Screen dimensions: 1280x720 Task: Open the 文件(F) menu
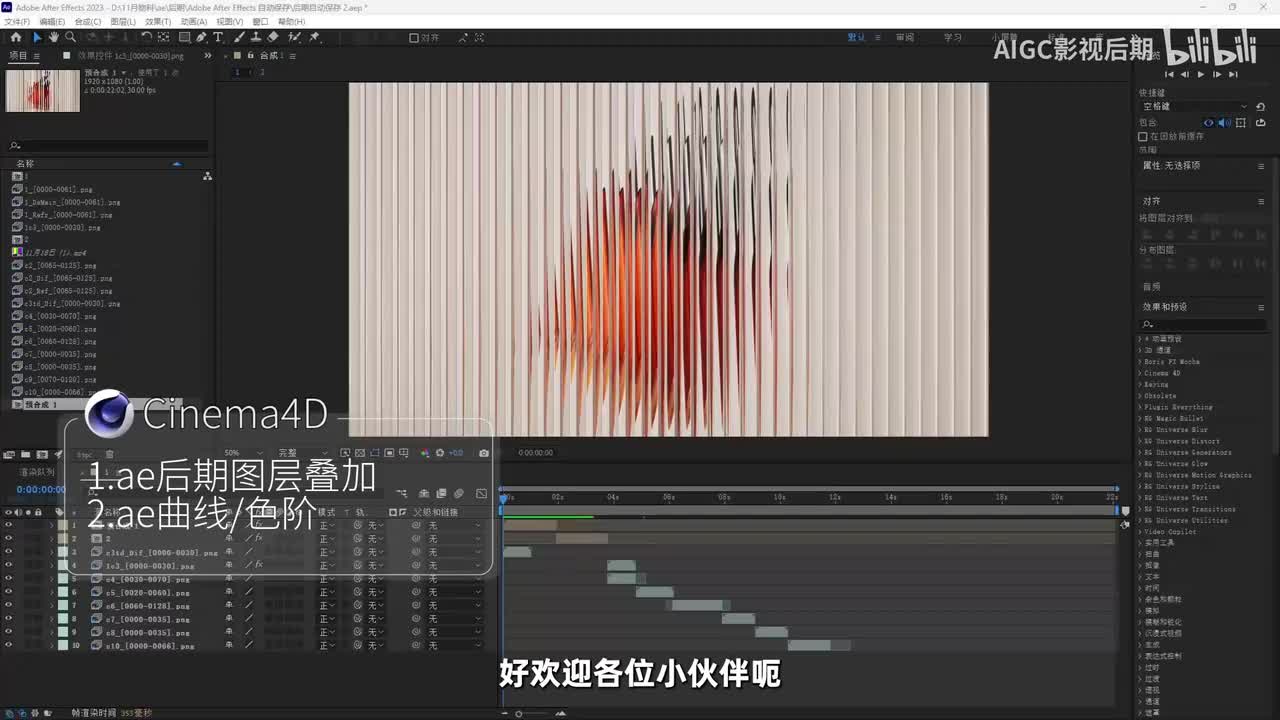(x=16, y=21)
